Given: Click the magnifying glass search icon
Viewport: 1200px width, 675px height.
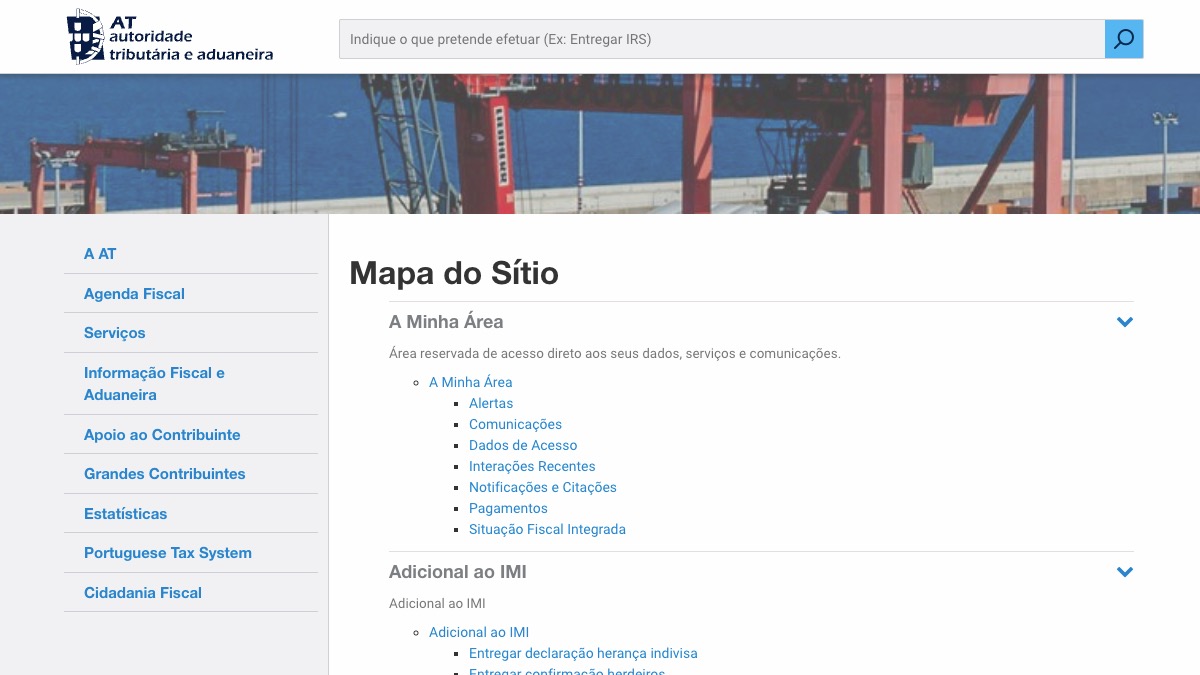Looking at the screenshot, I should click(1124, 39).
